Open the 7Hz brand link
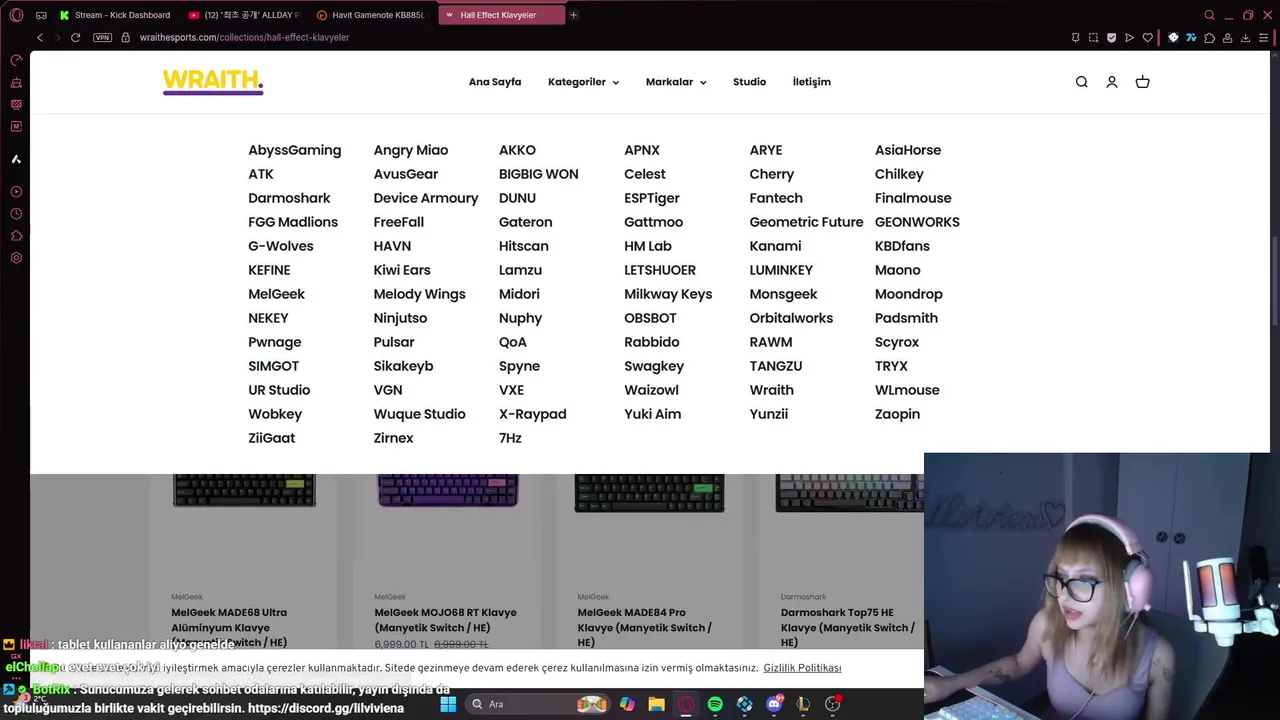The width and height of the screenshot is (1280, 720). point(510,438)
